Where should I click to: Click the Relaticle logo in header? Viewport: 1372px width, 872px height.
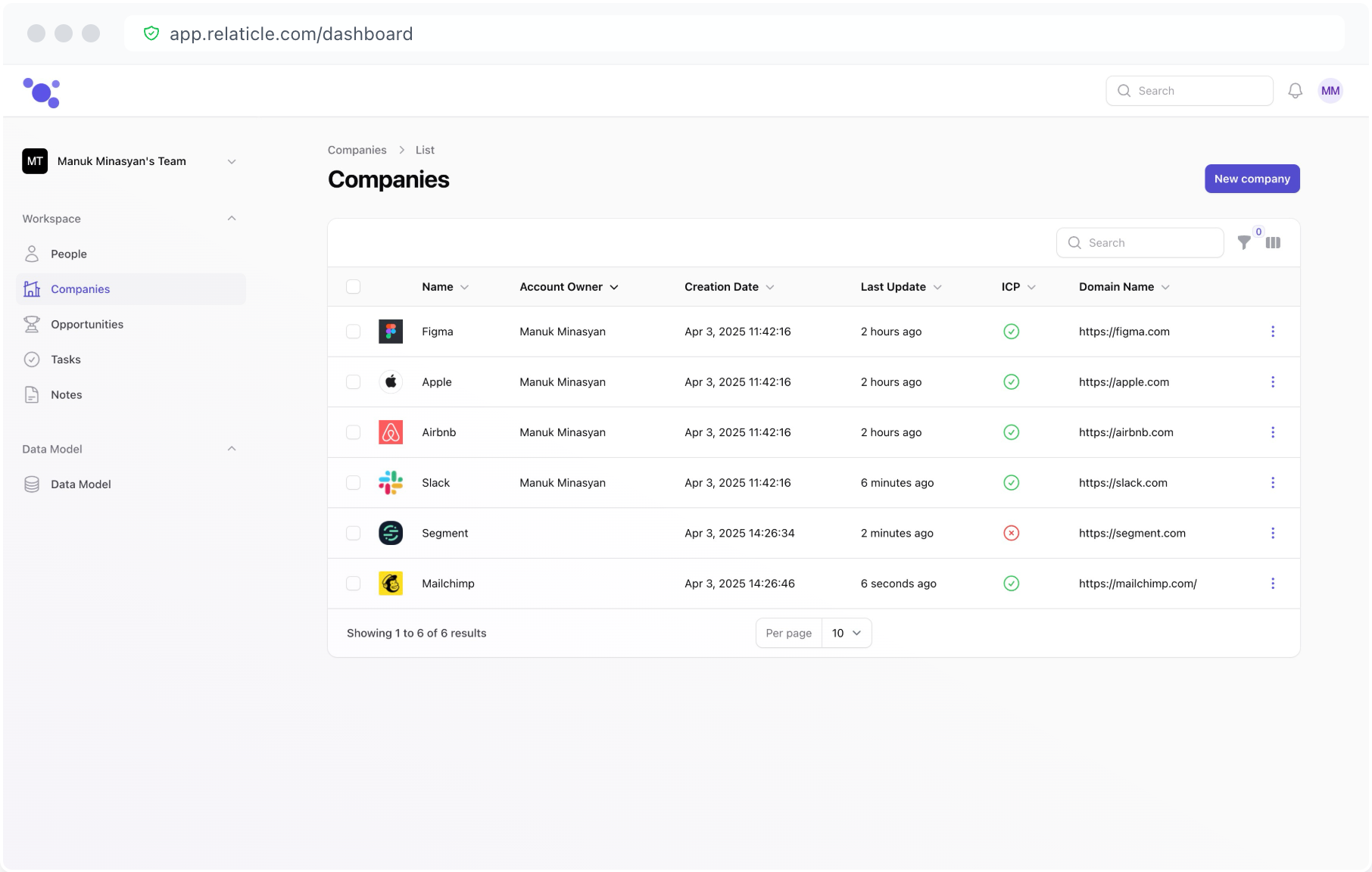42,92
